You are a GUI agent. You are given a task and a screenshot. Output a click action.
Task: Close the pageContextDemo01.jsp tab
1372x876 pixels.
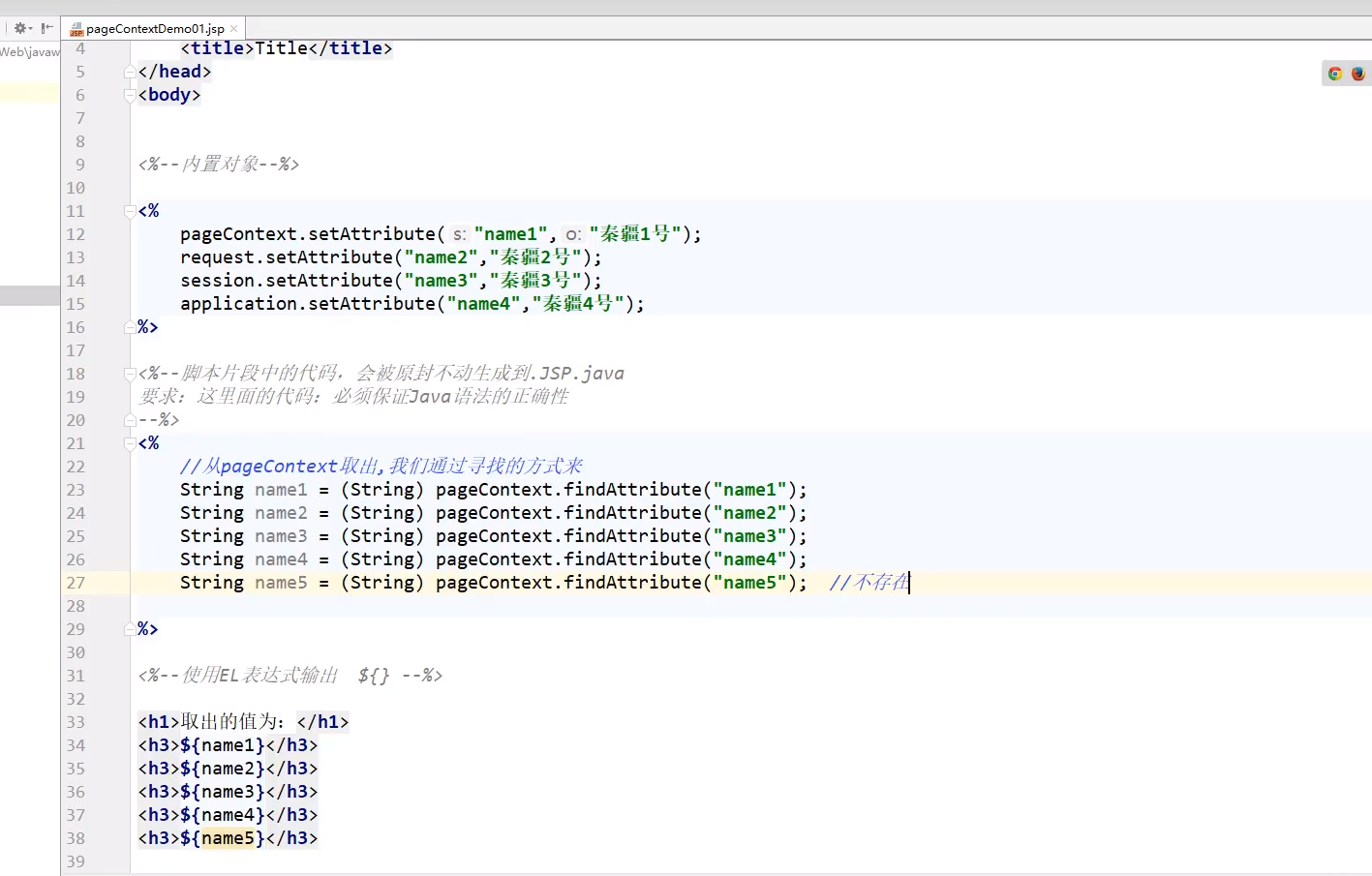tap(233, 29)
